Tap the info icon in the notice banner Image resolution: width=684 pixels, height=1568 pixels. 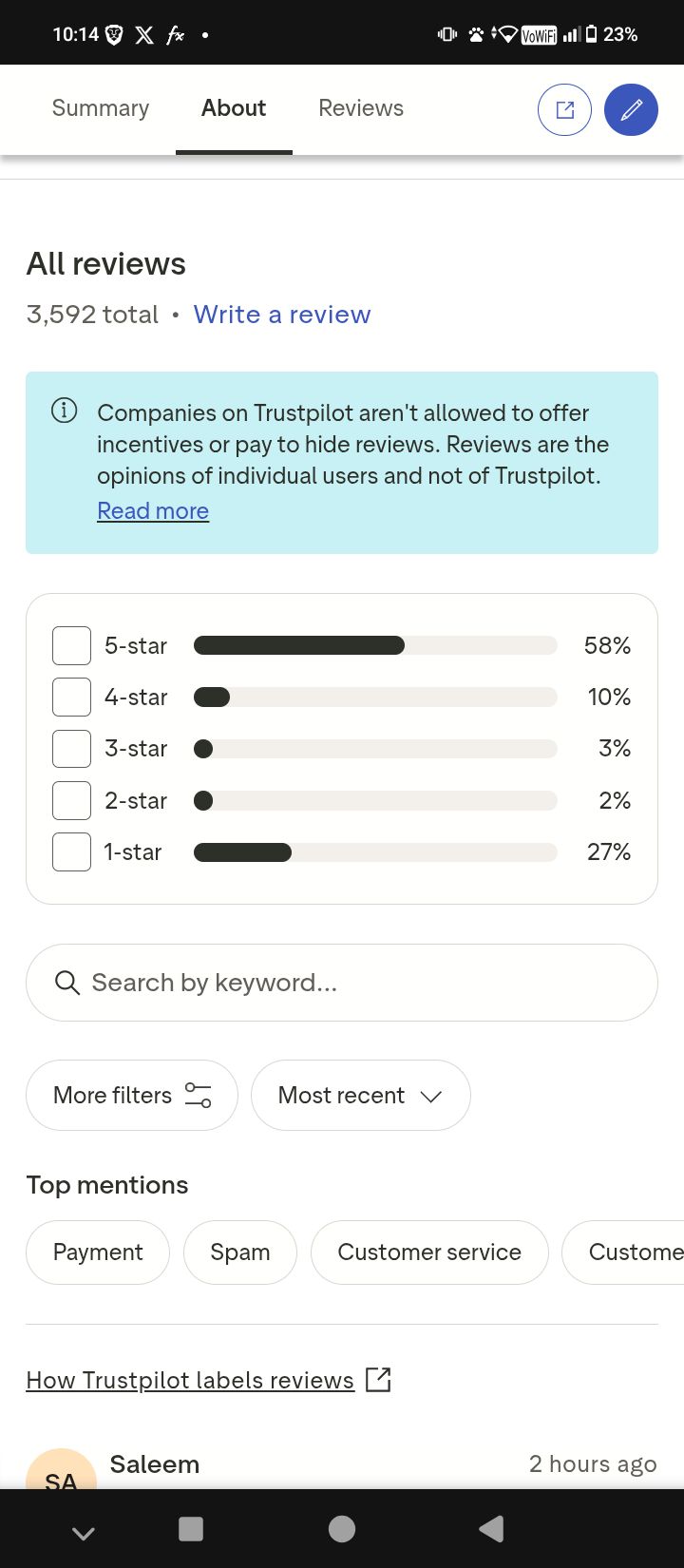[64, 411]
